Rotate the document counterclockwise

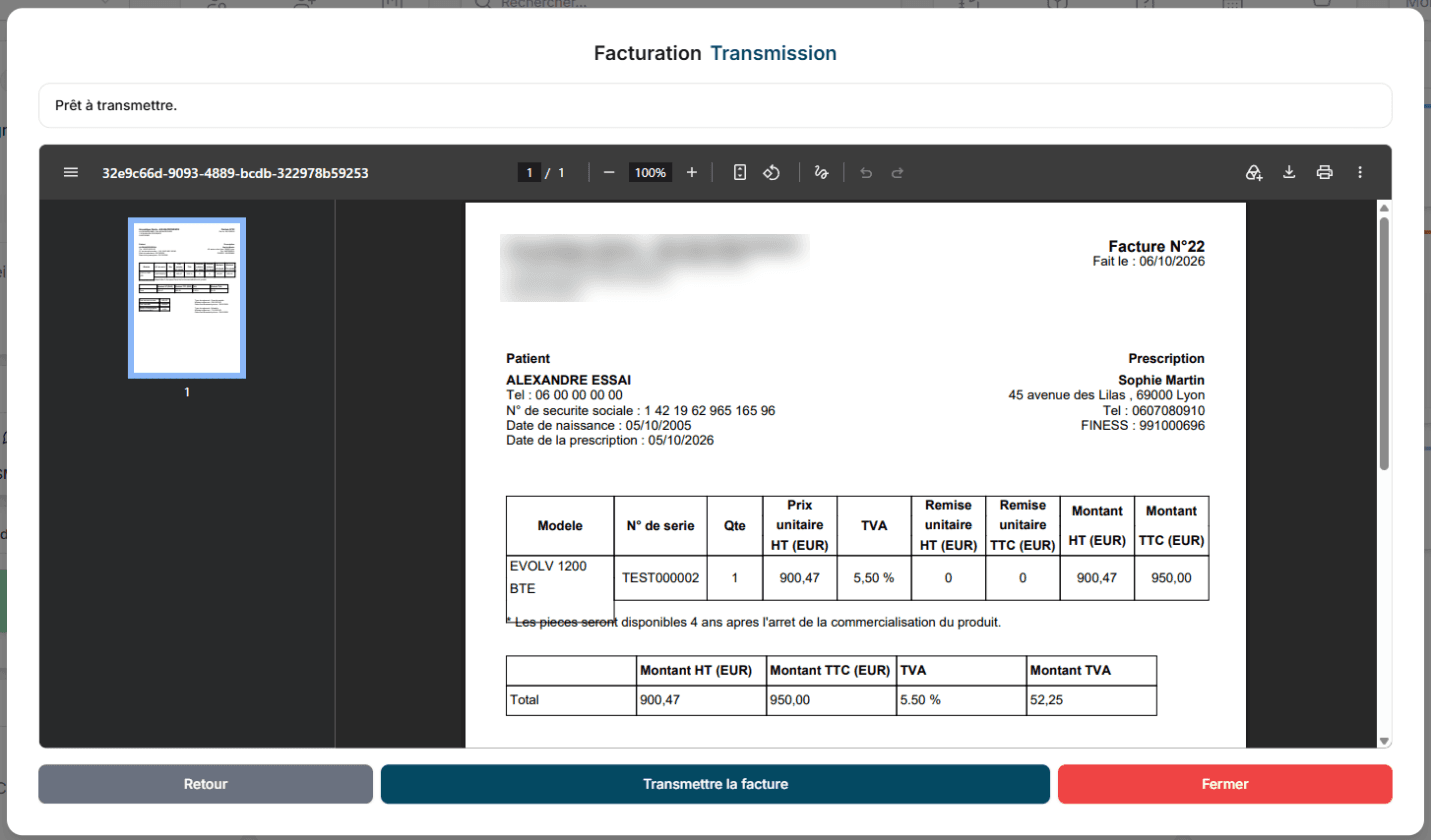tap(772, 172)
